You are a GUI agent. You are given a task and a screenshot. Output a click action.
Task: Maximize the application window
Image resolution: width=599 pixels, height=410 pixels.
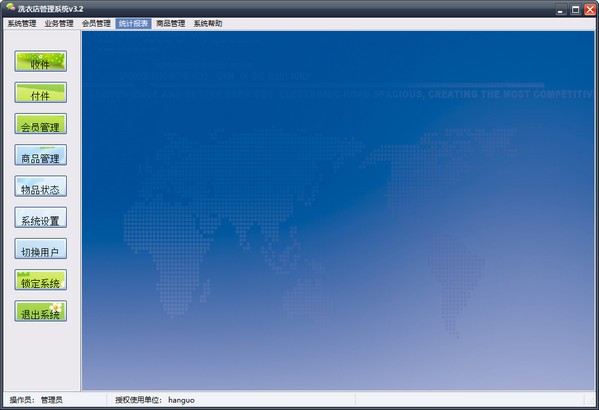575,10
